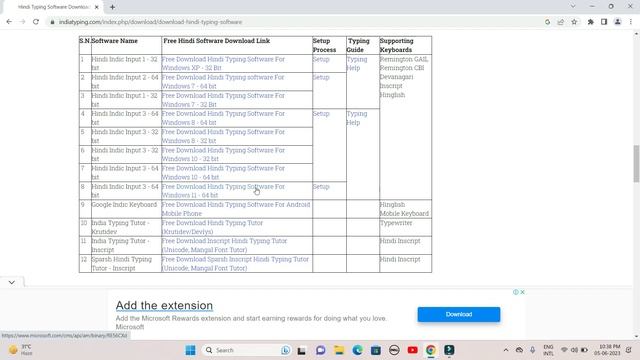Open Chrome three-dot menu
The width and height of the screenshot is (640, 360).
tap(631, 22)
